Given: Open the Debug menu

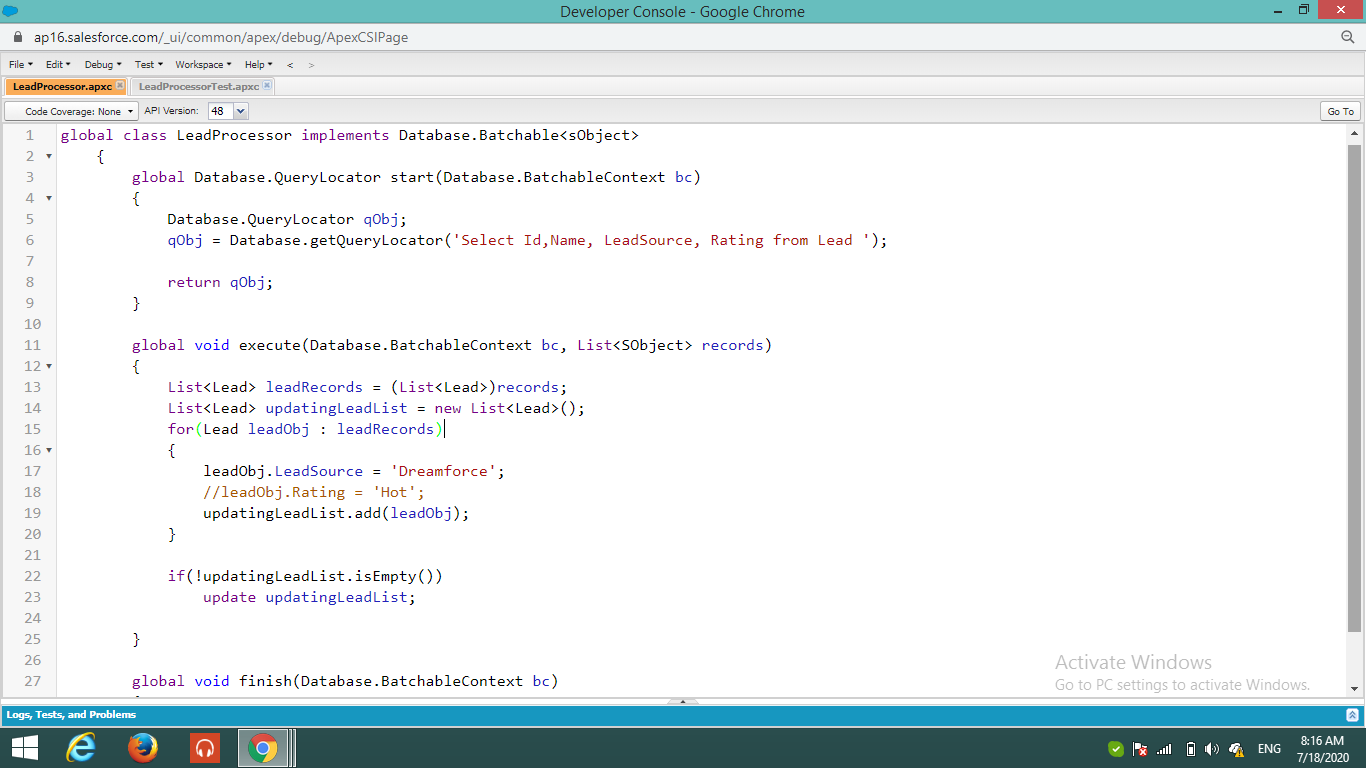Looking at the screenshot, I should coord(102,65).
